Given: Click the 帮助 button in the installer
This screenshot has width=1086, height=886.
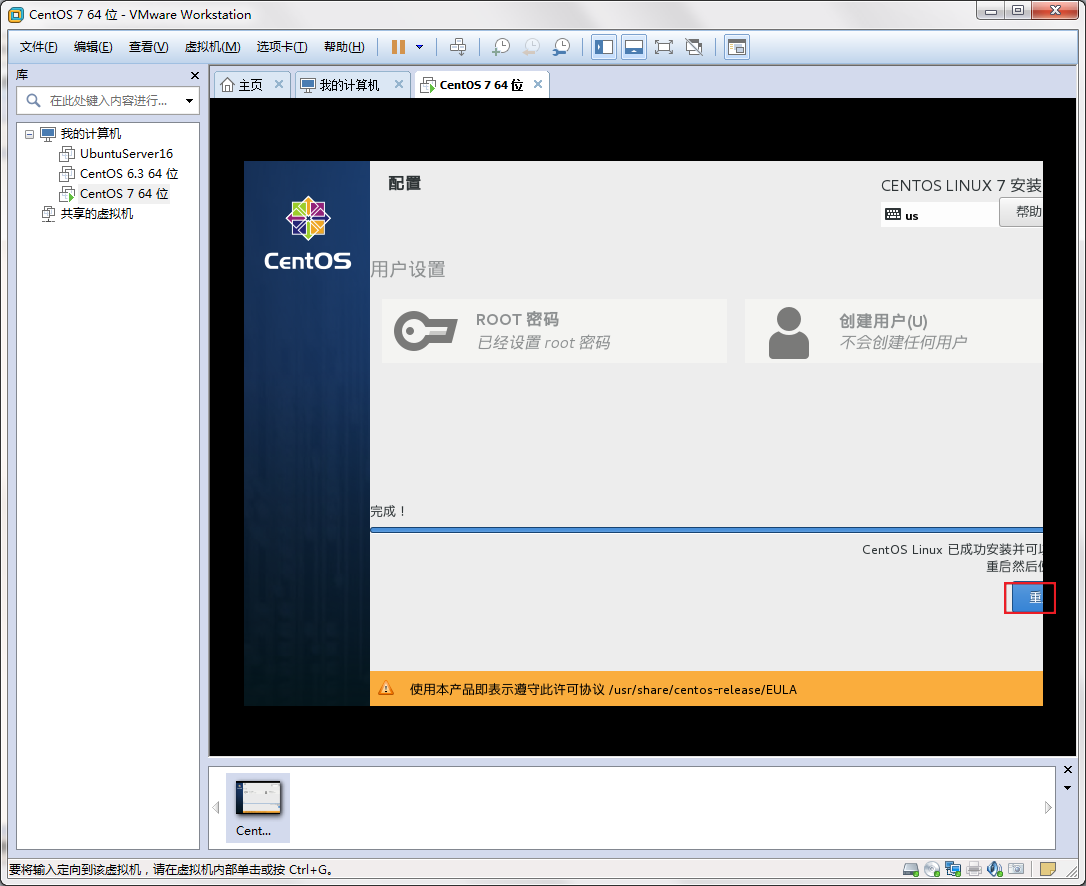Looking at the screenshot, I should pos(1022,212).
